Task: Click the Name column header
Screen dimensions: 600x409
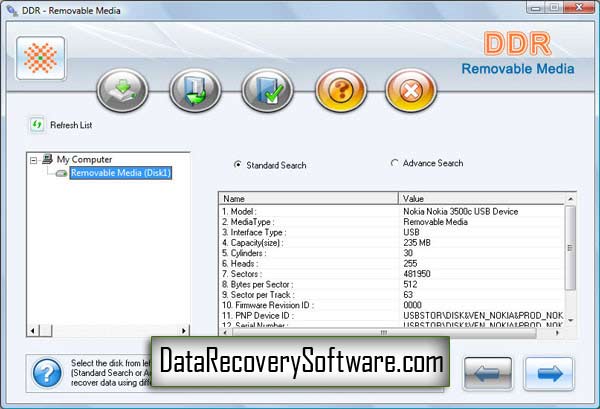Action: point(308,199)
